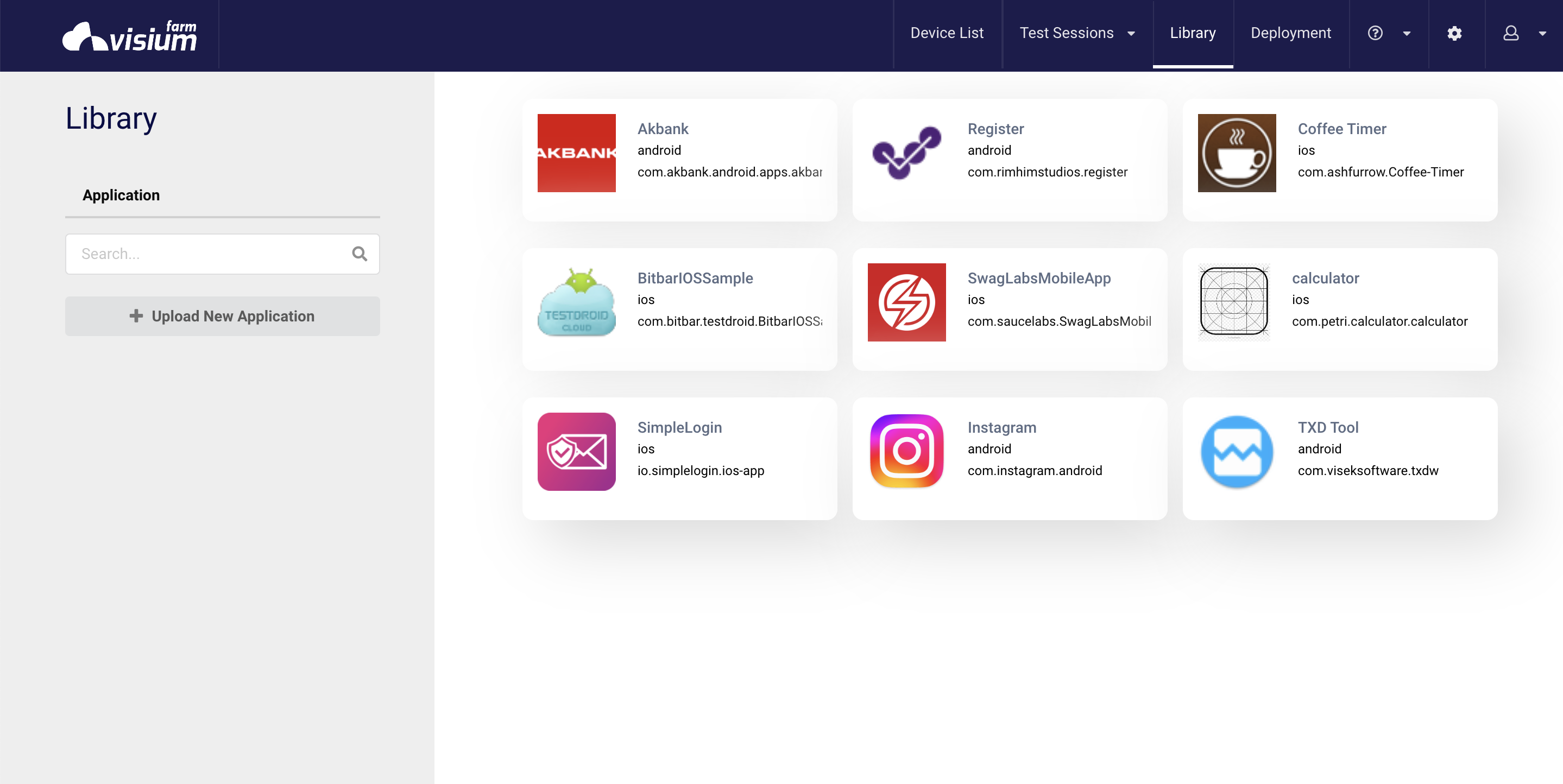Open the calculator placeholder grid icon
The image size is (1563, 784).
pyautogui.click(x=1234, y=302)
